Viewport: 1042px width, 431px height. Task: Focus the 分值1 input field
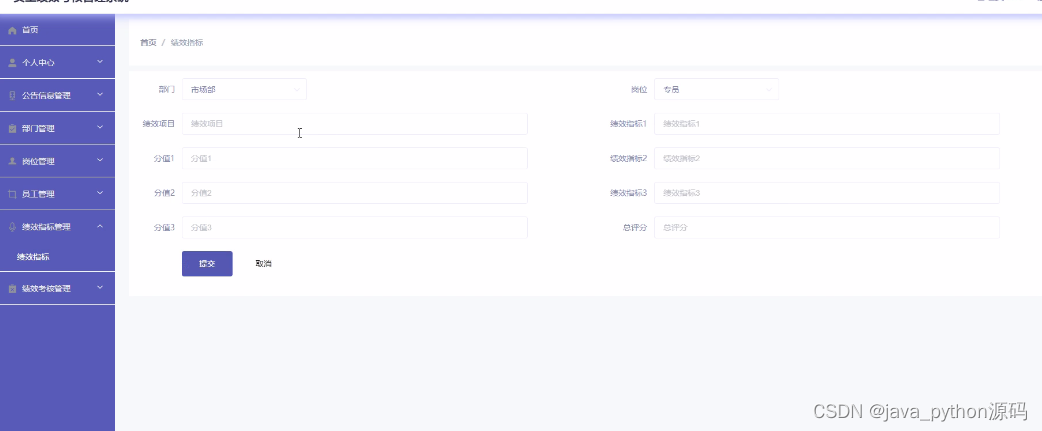click(x=355, y=159)
